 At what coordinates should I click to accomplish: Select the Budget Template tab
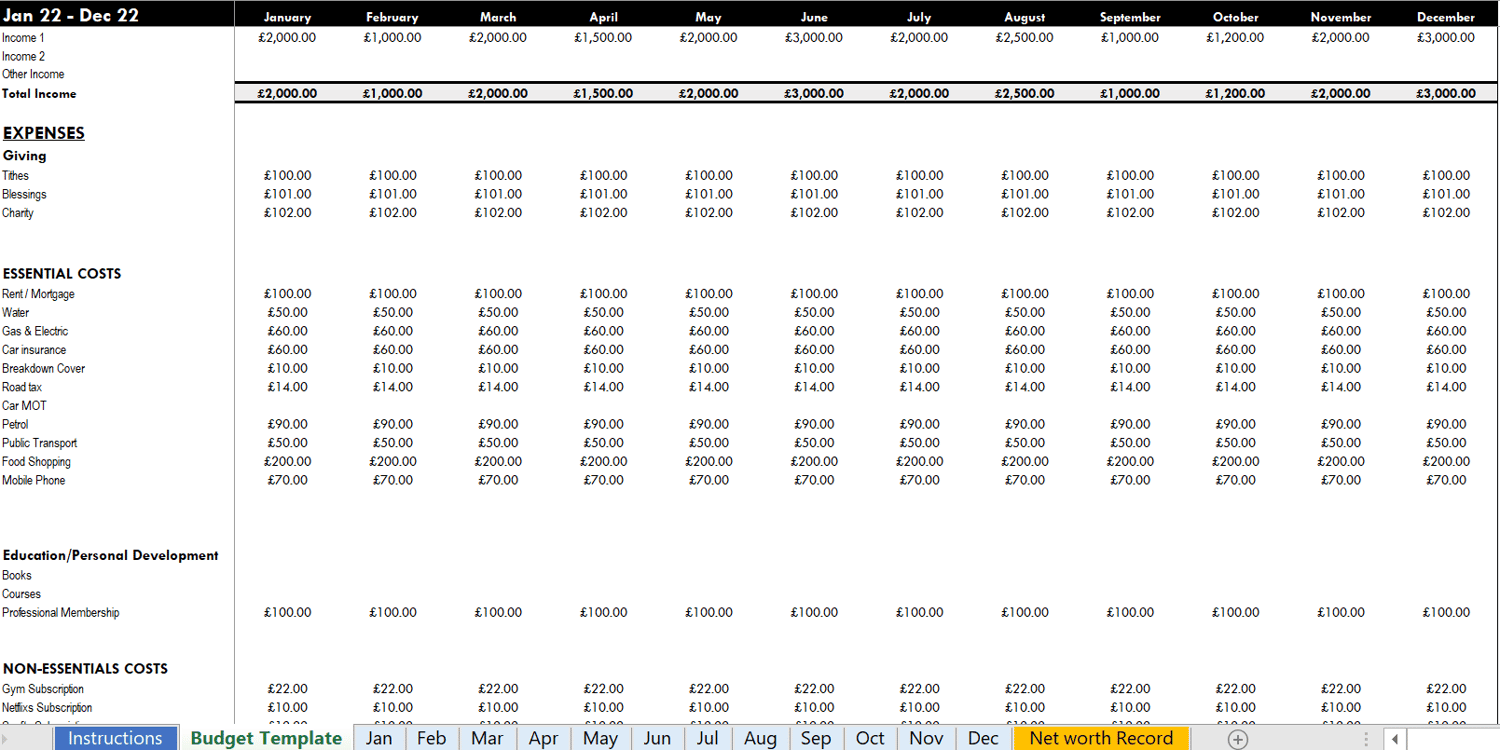266,738
